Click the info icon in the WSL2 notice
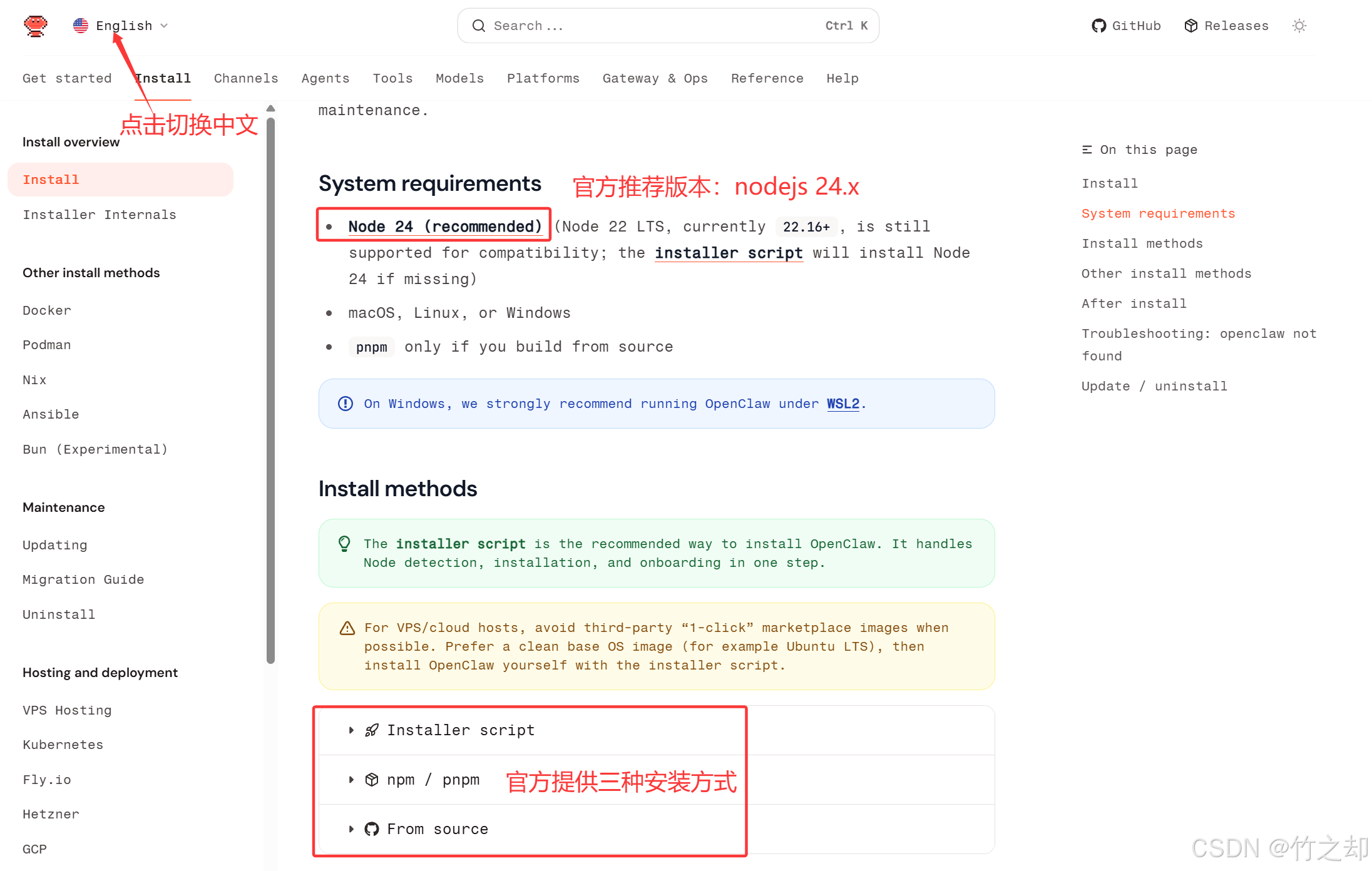This screenshot has width=1372, height=871. click(346, 404)
